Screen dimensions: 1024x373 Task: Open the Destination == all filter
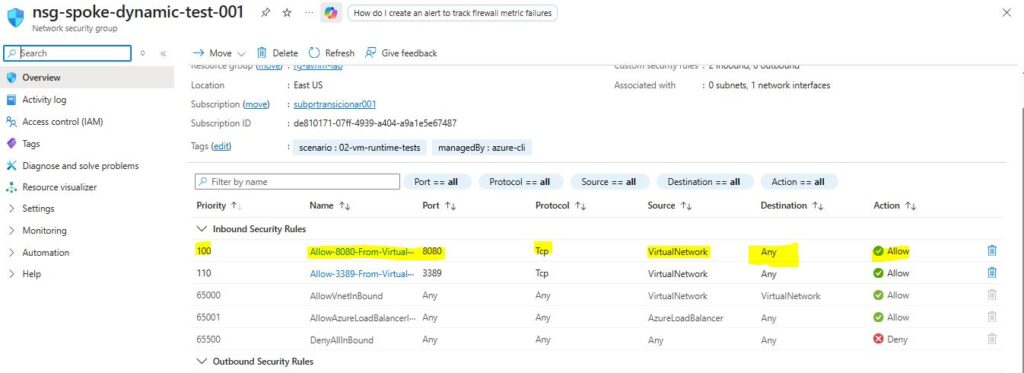(704, 182)
